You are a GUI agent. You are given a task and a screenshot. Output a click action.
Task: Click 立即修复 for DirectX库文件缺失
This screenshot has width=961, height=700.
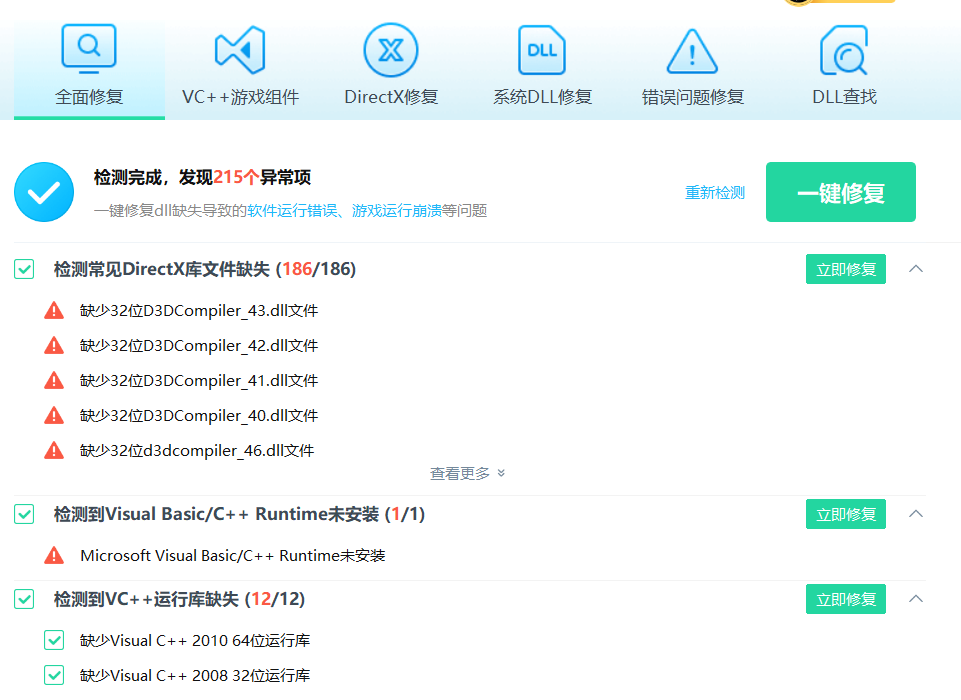point(845,269)
